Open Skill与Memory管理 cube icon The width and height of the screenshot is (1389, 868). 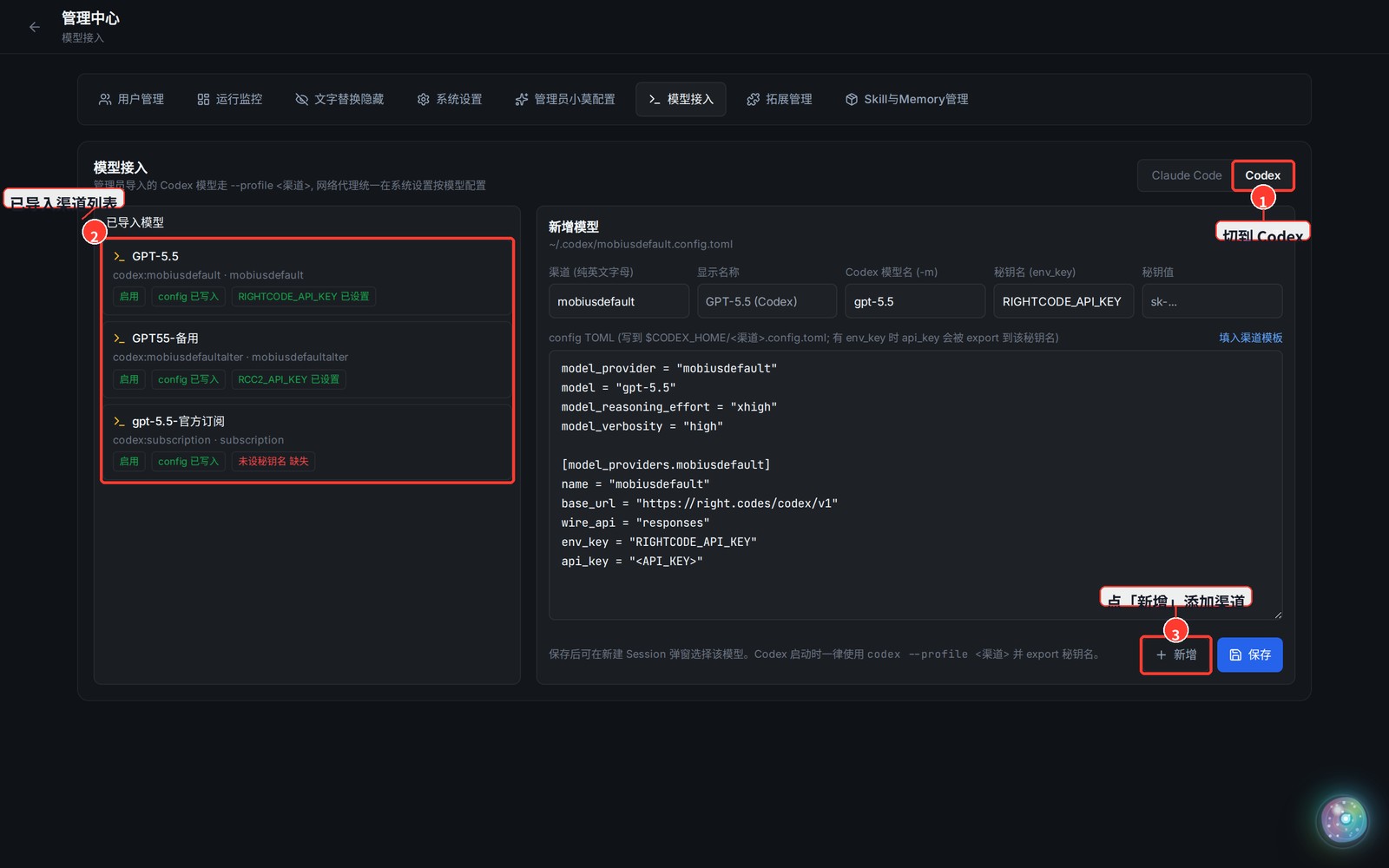[852, 100]
